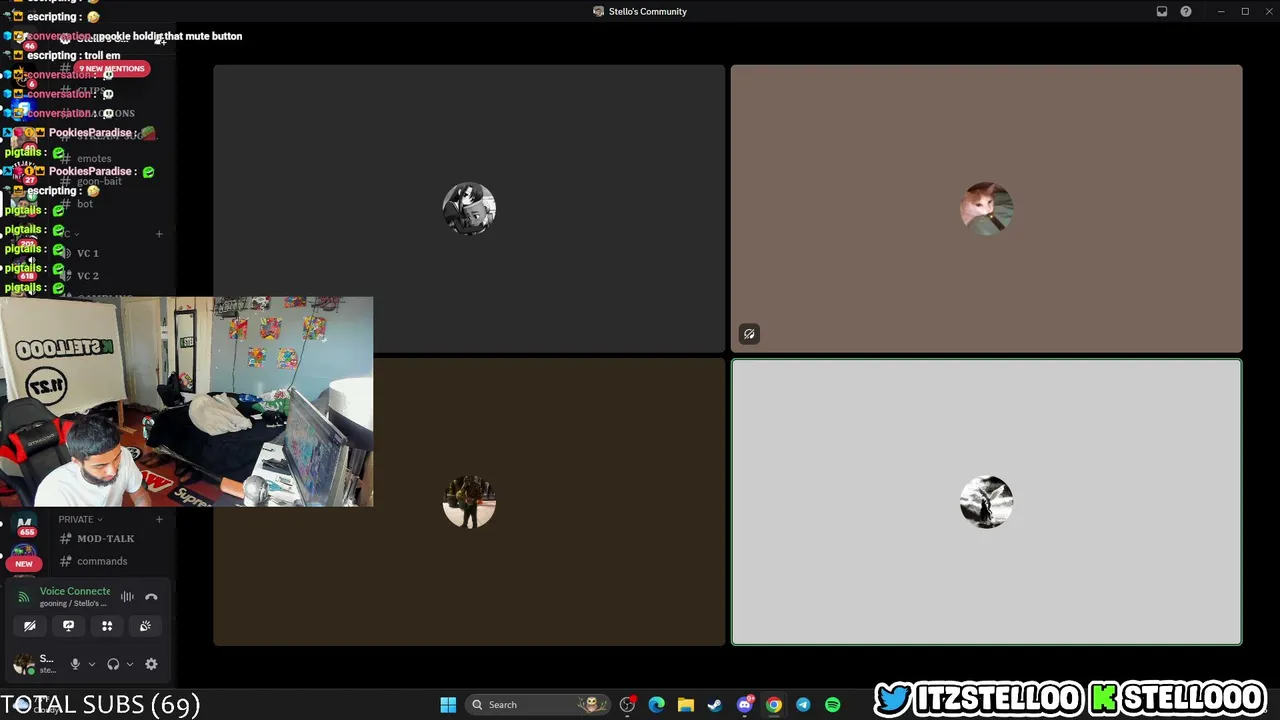Open OBS Studio from taskbar
Viewport: 1280px width, 720px height.
627,705
